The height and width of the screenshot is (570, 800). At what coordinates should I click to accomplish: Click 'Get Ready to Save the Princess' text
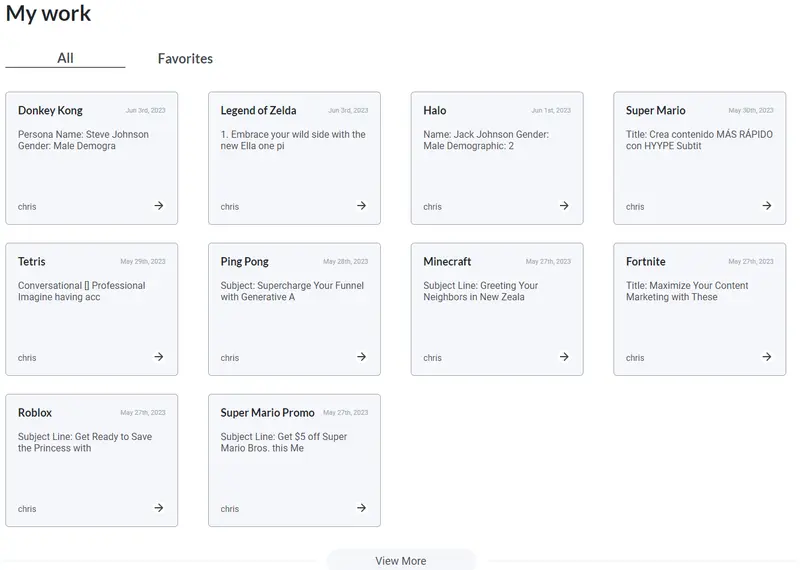85,442
